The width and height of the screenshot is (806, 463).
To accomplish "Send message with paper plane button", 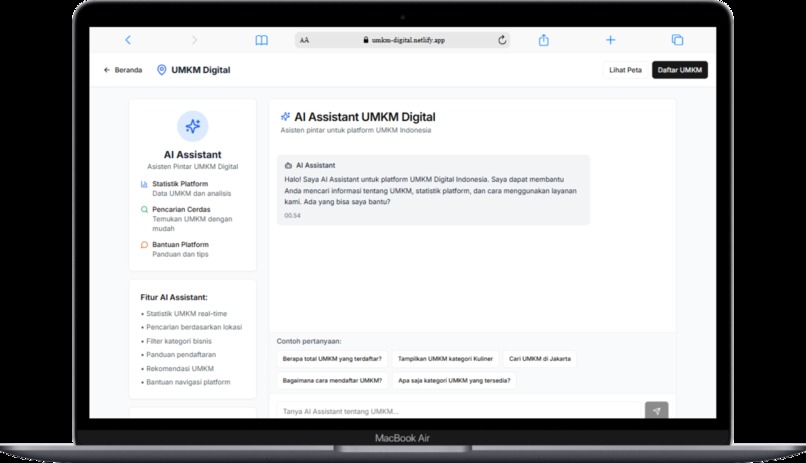I will click(x=656, y=411).
